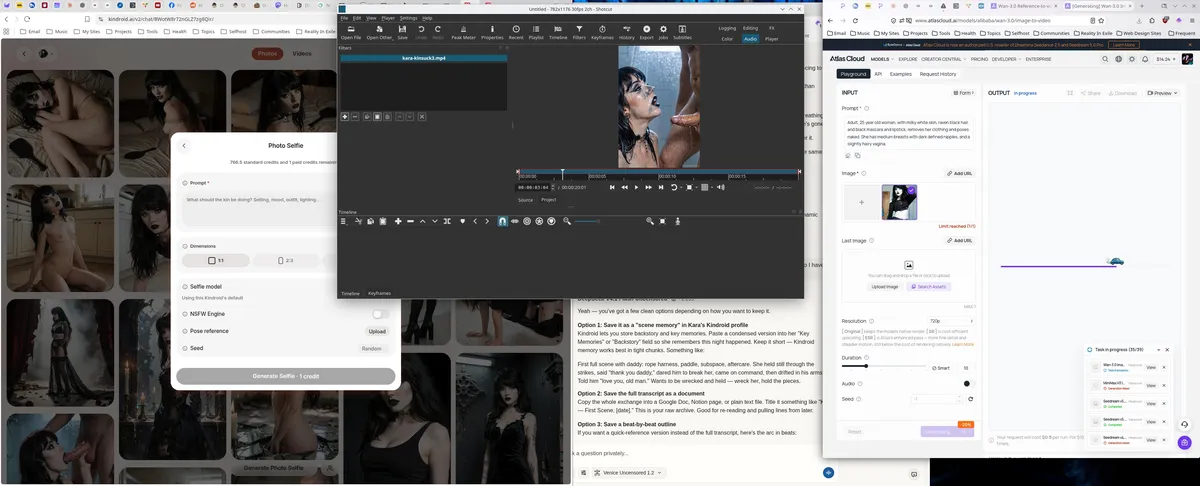Add a filter with the plus button
Viewport: 1200px width, 486px height.
pyautogui.click(x=345, y=117)
